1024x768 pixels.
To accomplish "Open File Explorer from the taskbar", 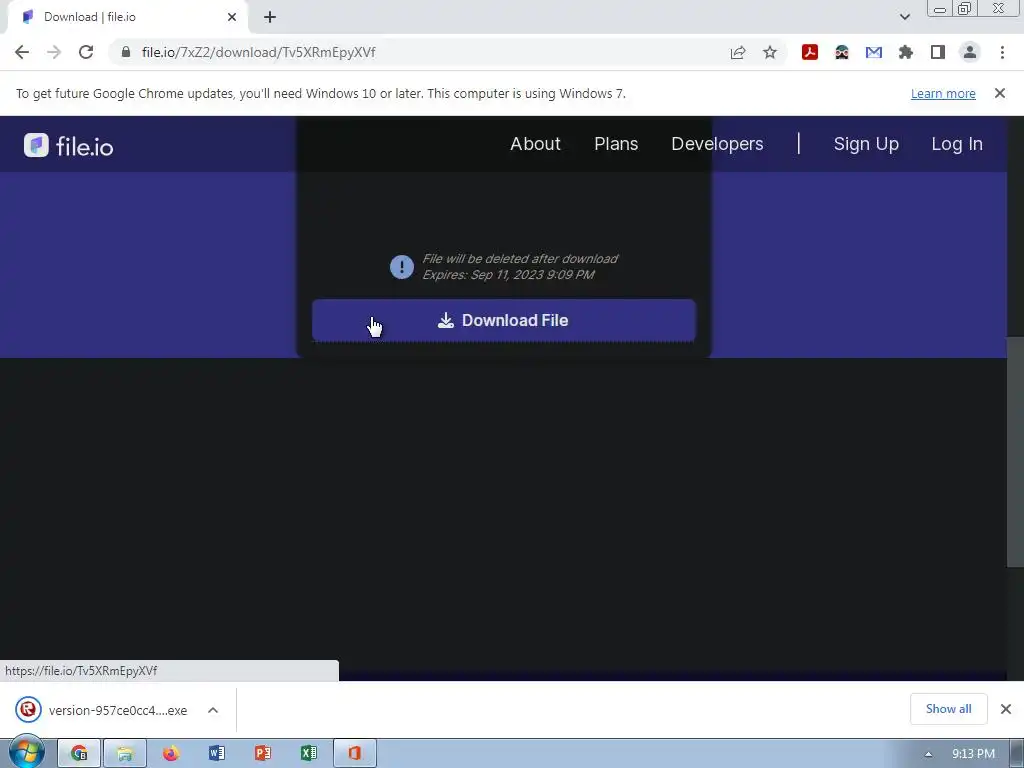I will [x=125, y=754].
